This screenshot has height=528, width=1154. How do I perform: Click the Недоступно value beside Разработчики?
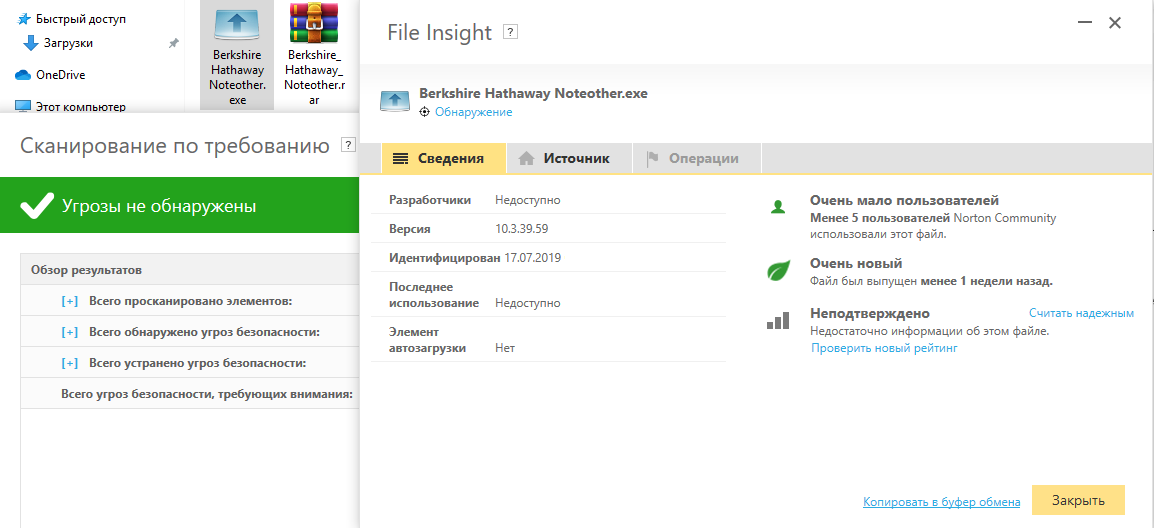(528, 200)
